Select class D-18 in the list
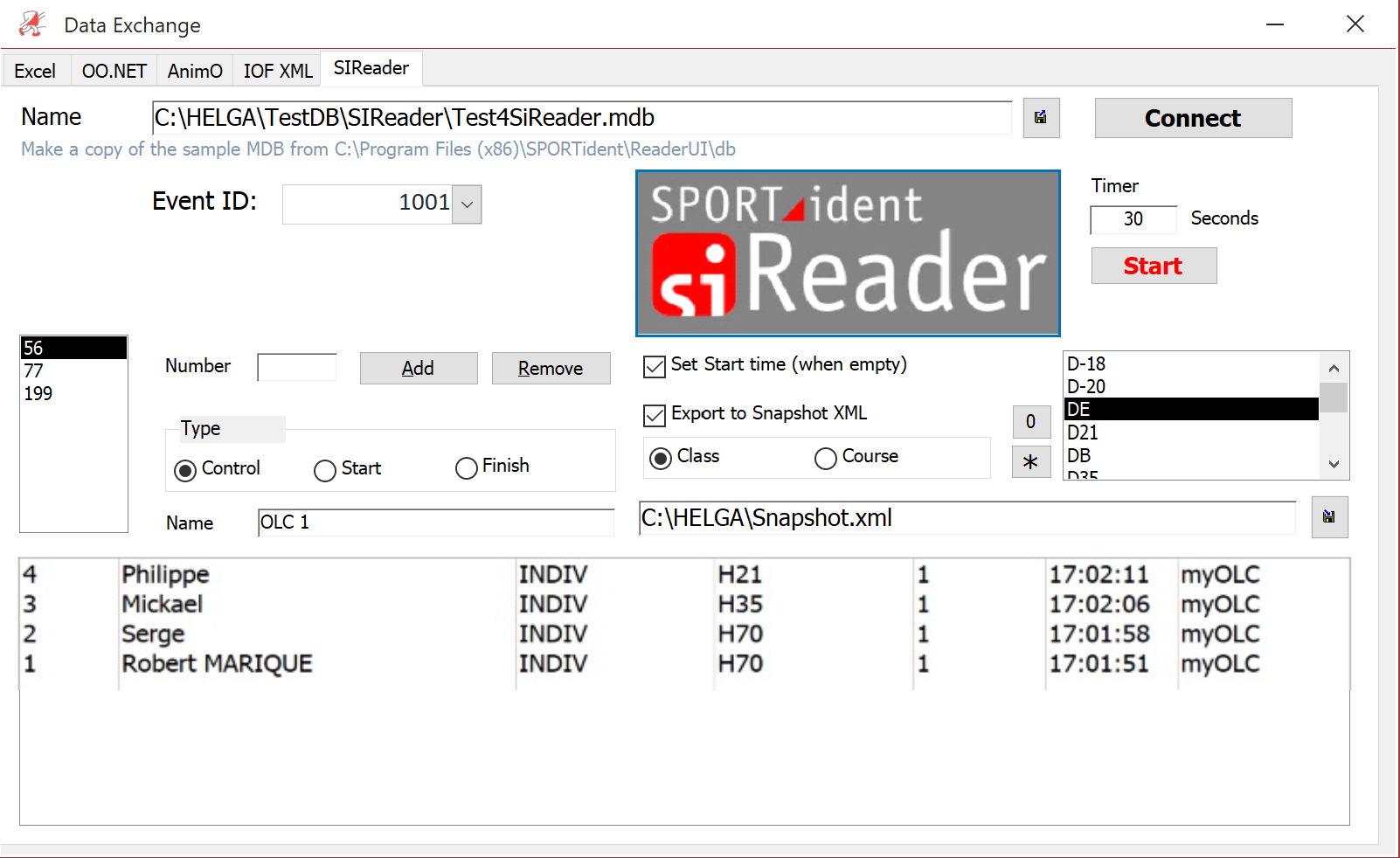 [1191, 363]
